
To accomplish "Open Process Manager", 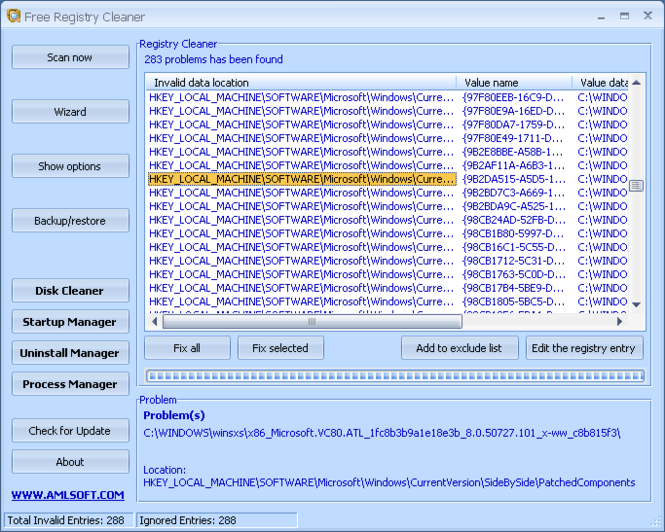I will coord(70,384).
